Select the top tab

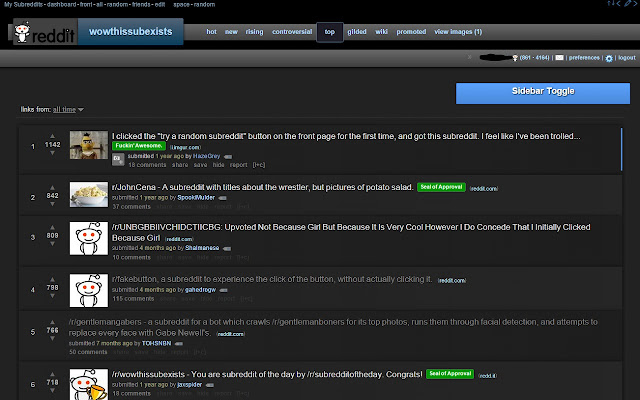click(x=330, y=32)
